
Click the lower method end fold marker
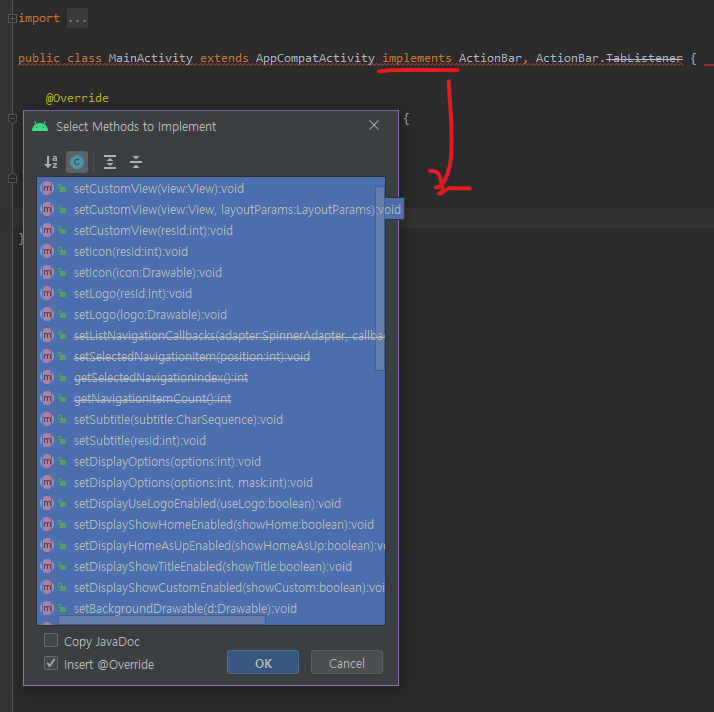pos(12,178)
